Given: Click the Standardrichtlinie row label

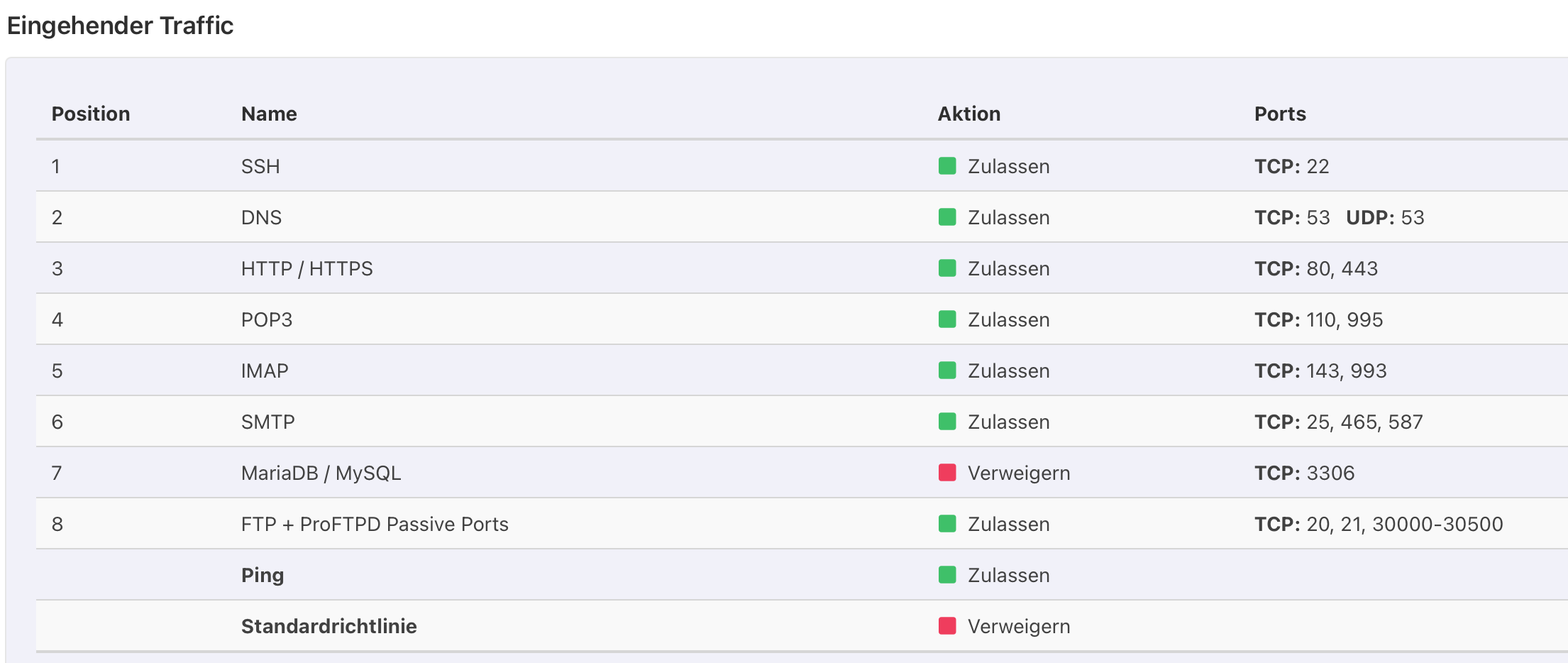Looking at the screenshot, I should (x=328, y=626).
